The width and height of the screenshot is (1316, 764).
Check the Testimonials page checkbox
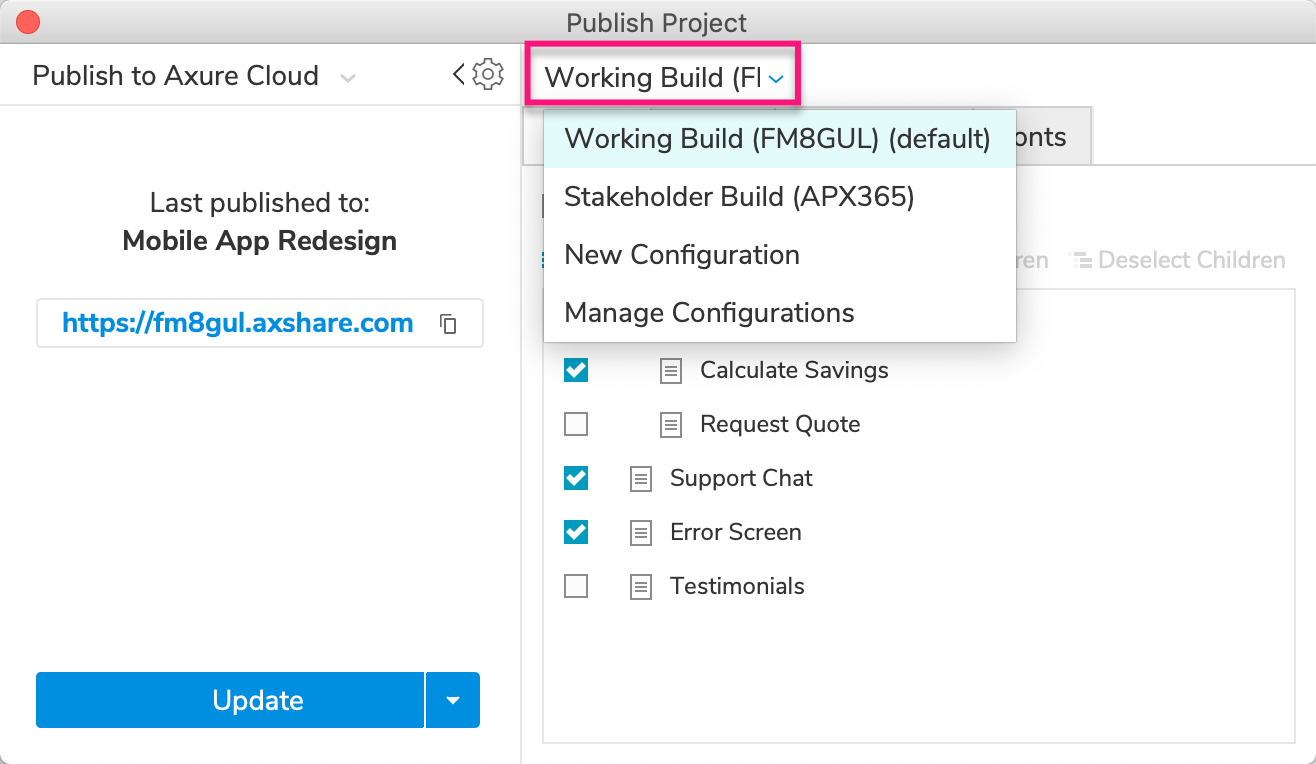[x=576, y=586]
